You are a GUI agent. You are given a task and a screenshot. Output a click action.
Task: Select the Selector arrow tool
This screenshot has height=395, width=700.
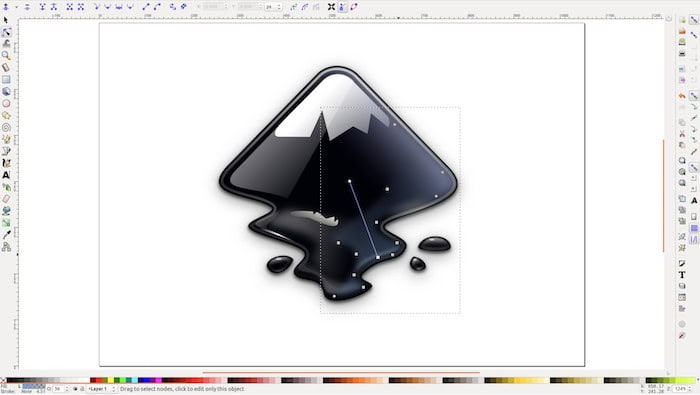(x=6, y=21)
